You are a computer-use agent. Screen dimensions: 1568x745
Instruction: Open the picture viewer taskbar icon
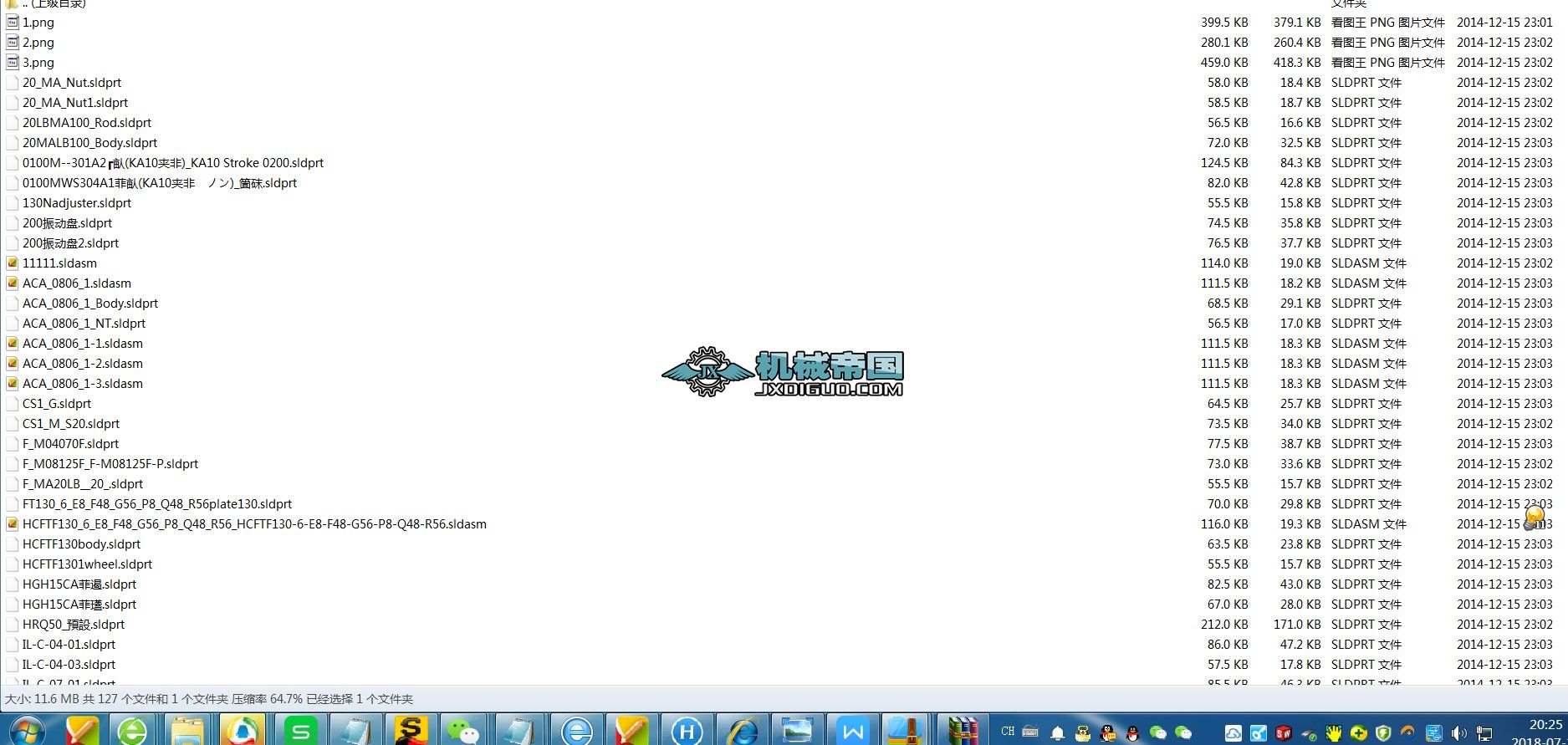pos(797,731)
